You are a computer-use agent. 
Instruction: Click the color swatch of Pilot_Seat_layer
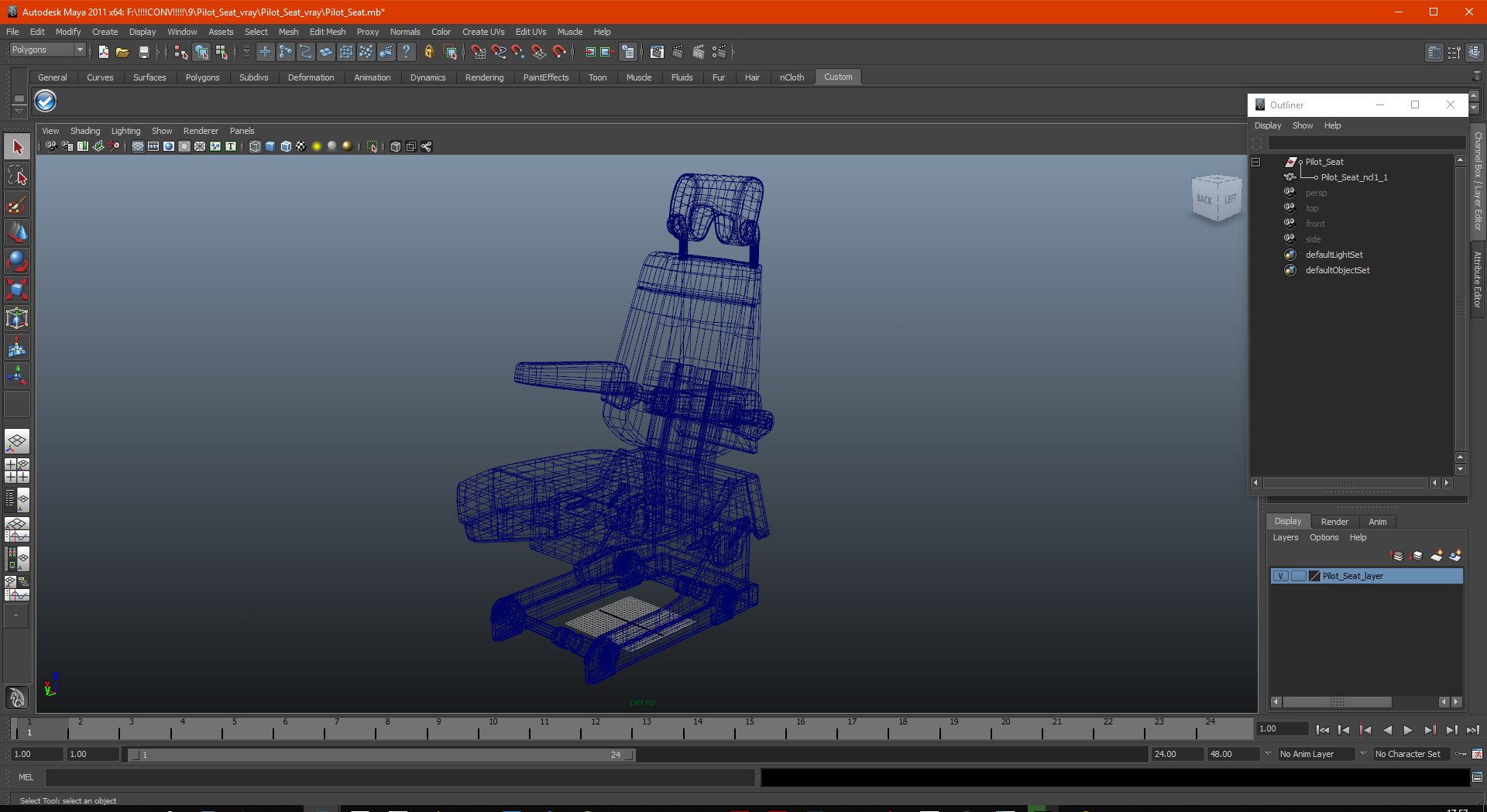[x=1314, y=576]
